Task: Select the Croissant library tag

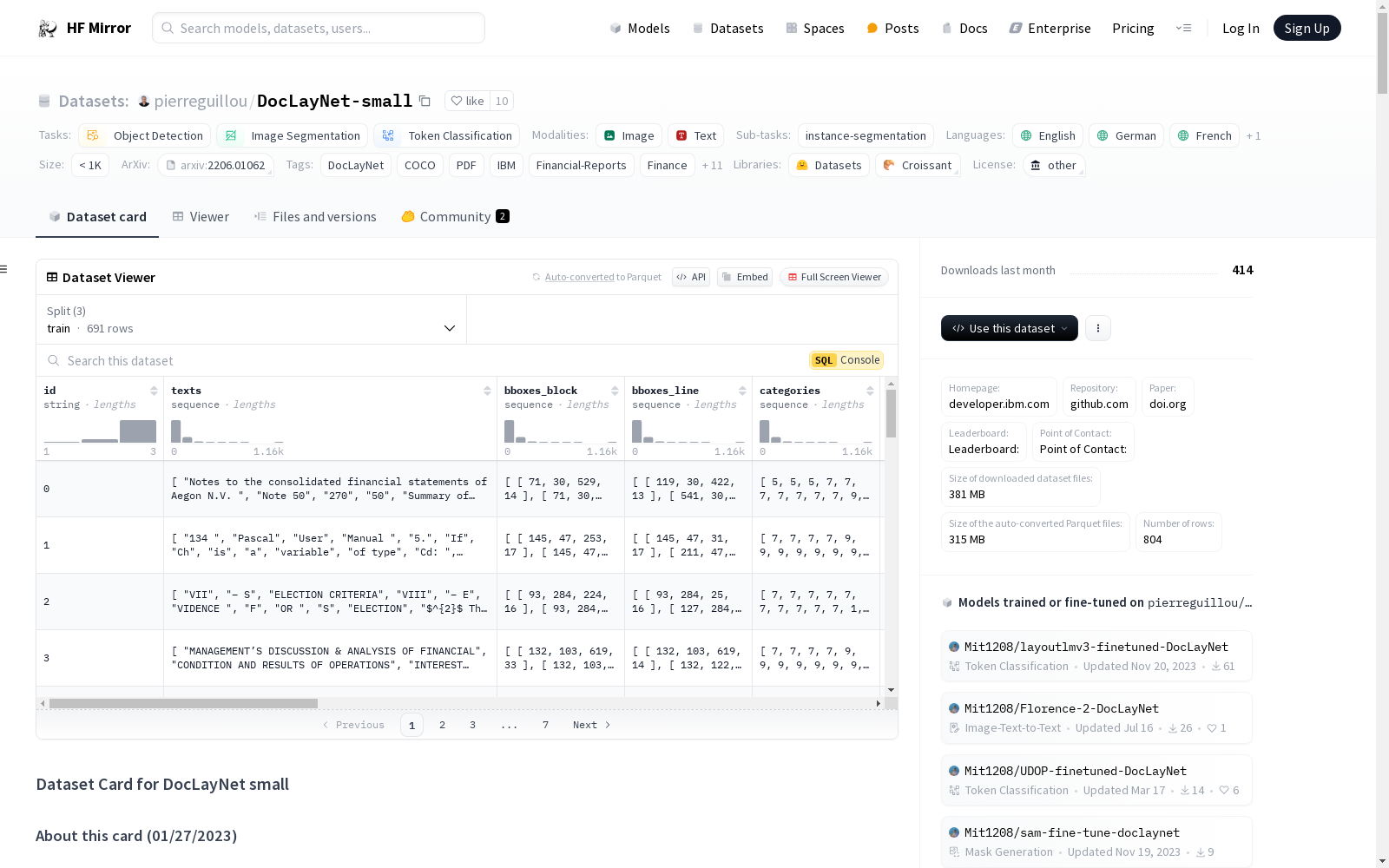Action: pos(918,165)
